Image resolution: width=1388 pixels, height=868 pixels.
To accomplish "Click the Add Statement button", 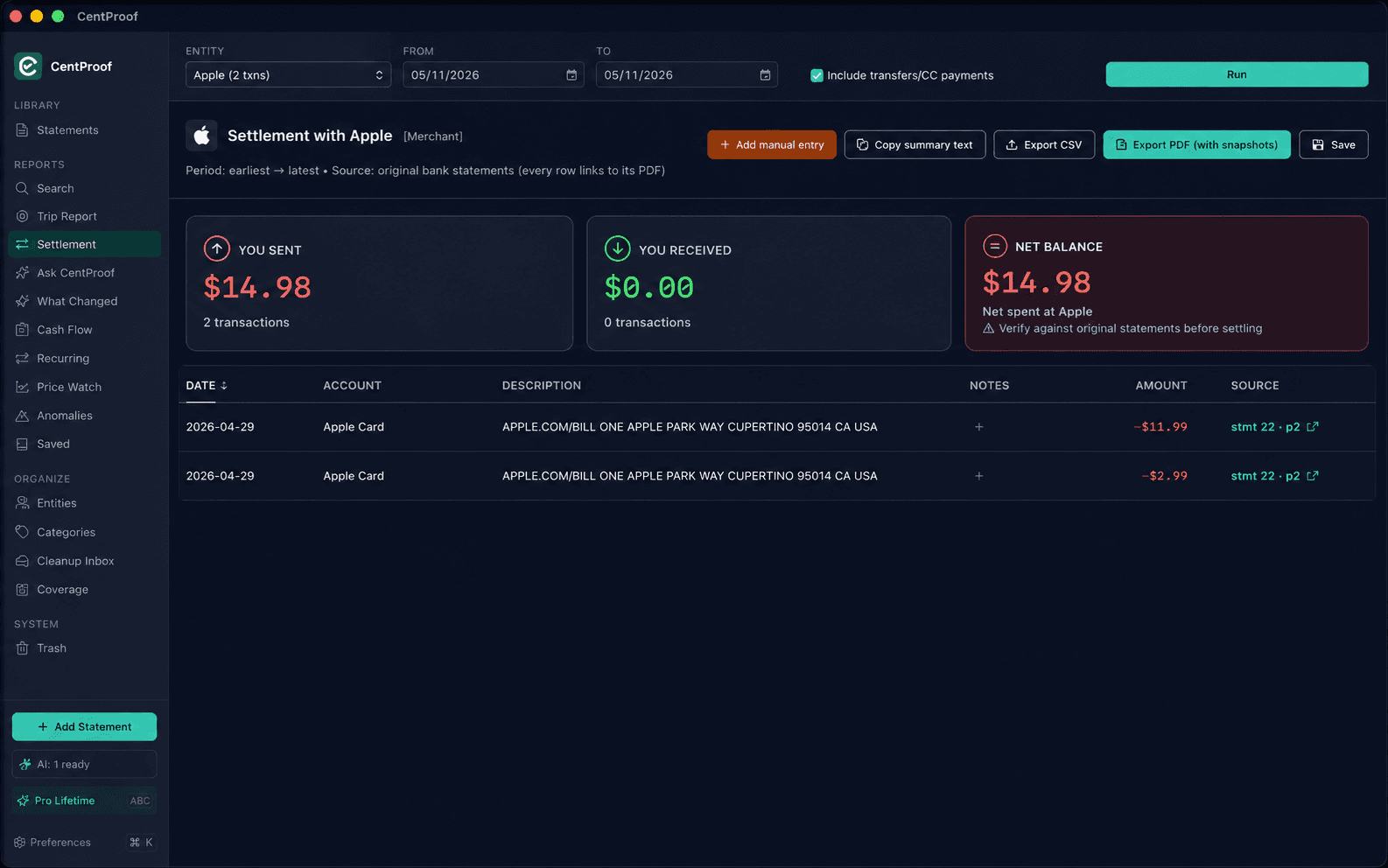I will [x=84, y=726].
